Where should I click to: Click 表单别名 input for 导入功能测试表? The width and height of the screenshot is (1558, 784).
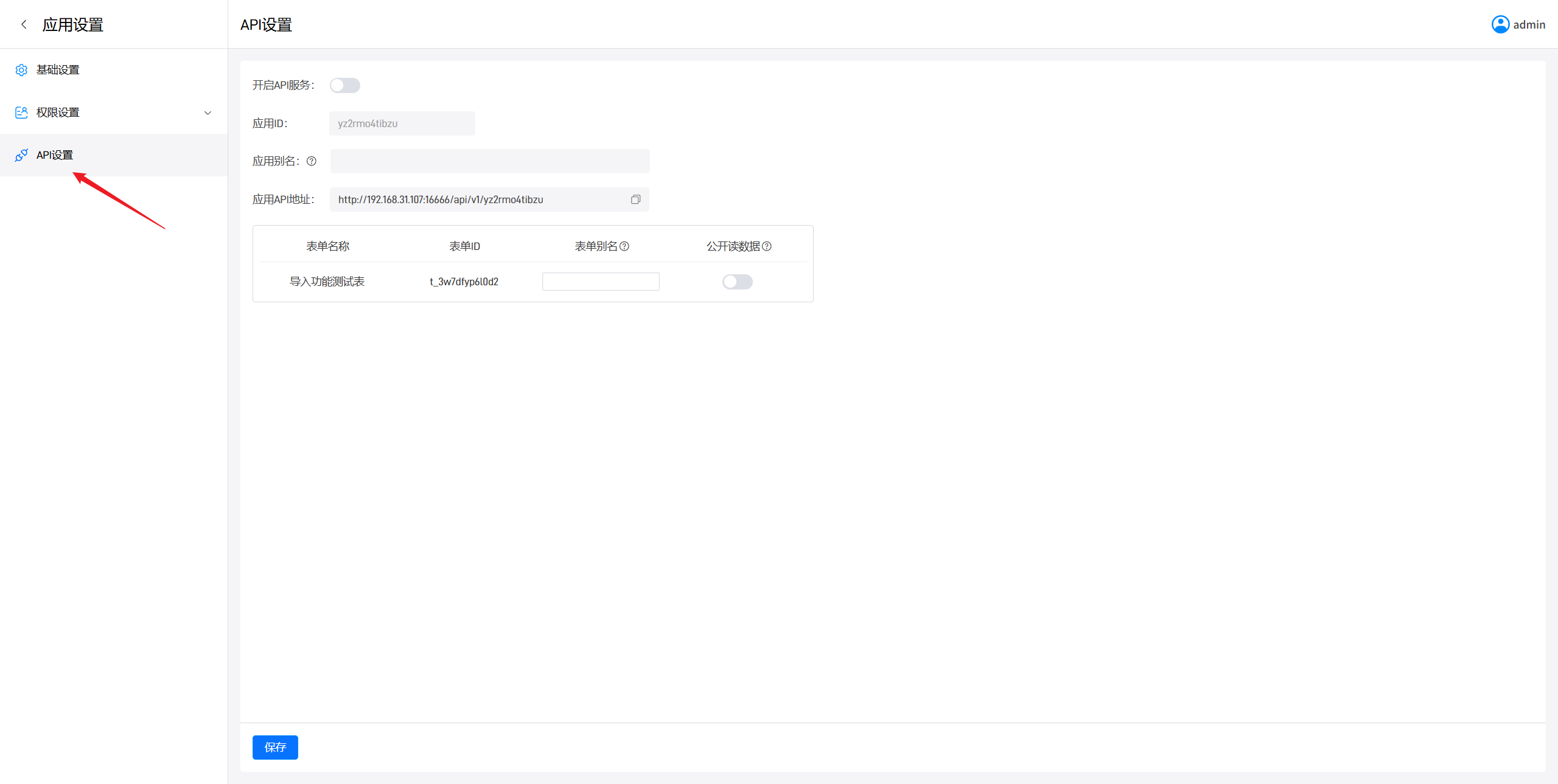(x=601, y=282)
